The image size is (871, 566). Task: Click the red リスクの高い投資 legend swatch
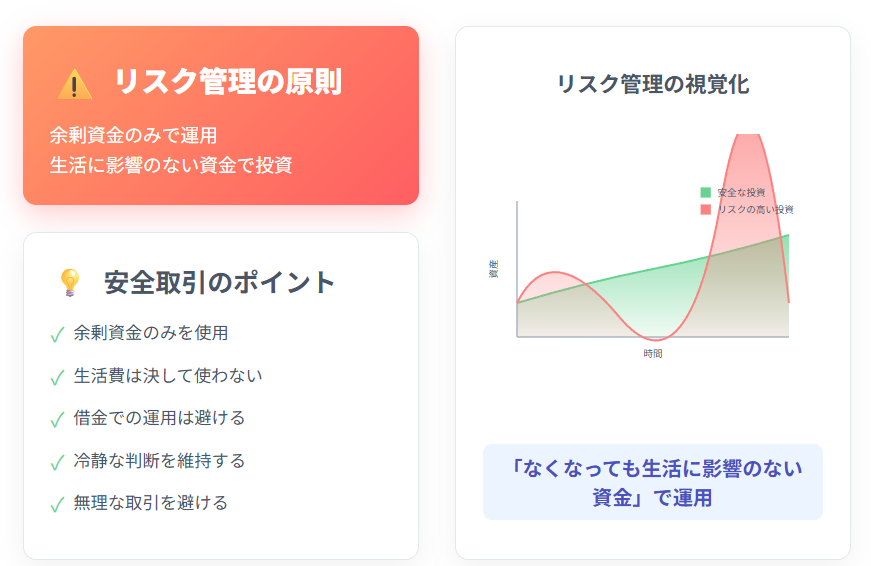[705, 209]
